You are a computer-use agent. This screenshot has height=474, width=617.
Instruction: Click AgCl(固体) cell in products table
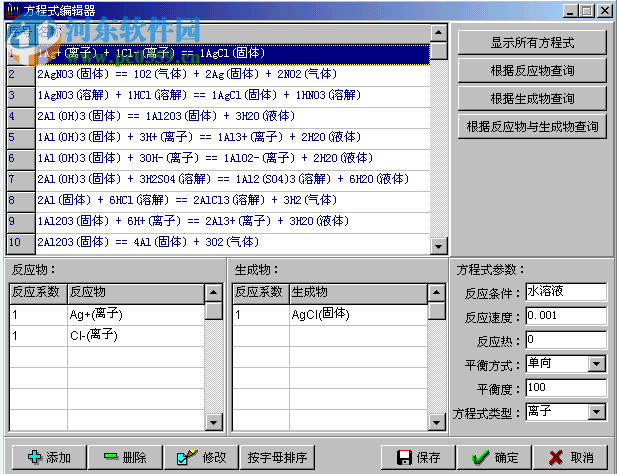(358, 315)
